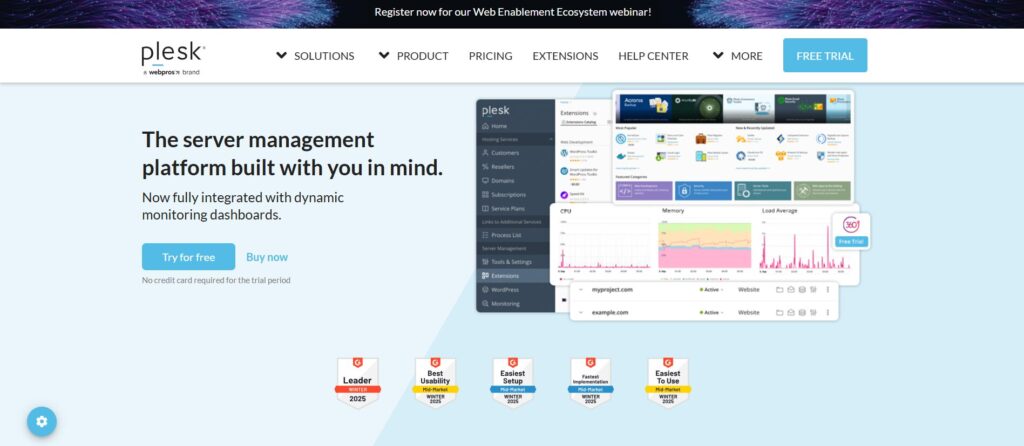The height and width of the screenshot is (446, 1024).
Task: Click the Memory chart
Action: pyautogui.click(x=705, y=243)
